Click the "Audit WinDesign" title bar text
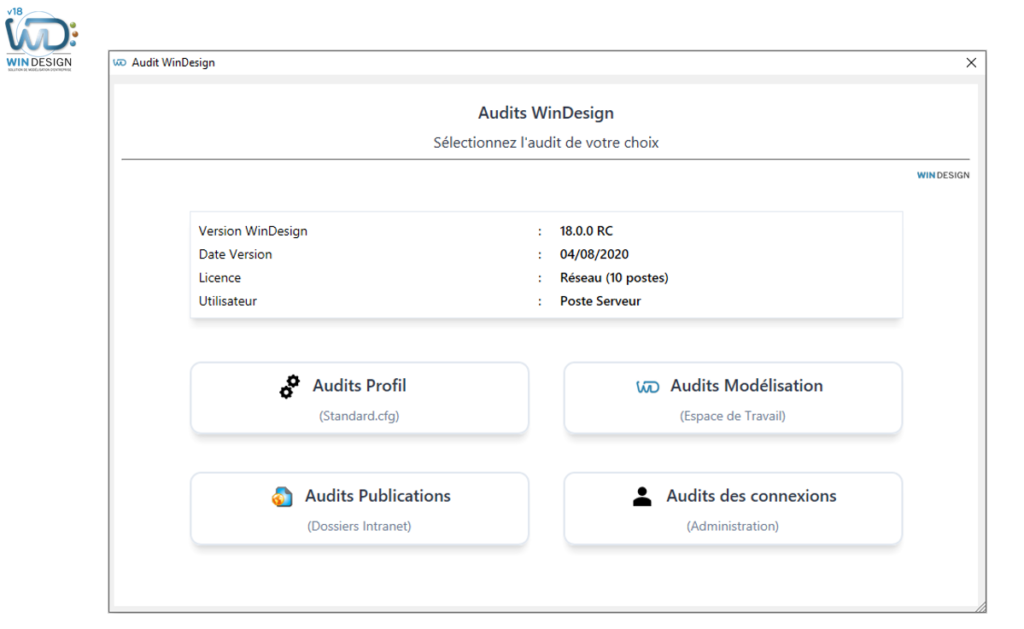The height and width of the screenshot is (629, 1024). pyautogui.click(x=173, y=63)
